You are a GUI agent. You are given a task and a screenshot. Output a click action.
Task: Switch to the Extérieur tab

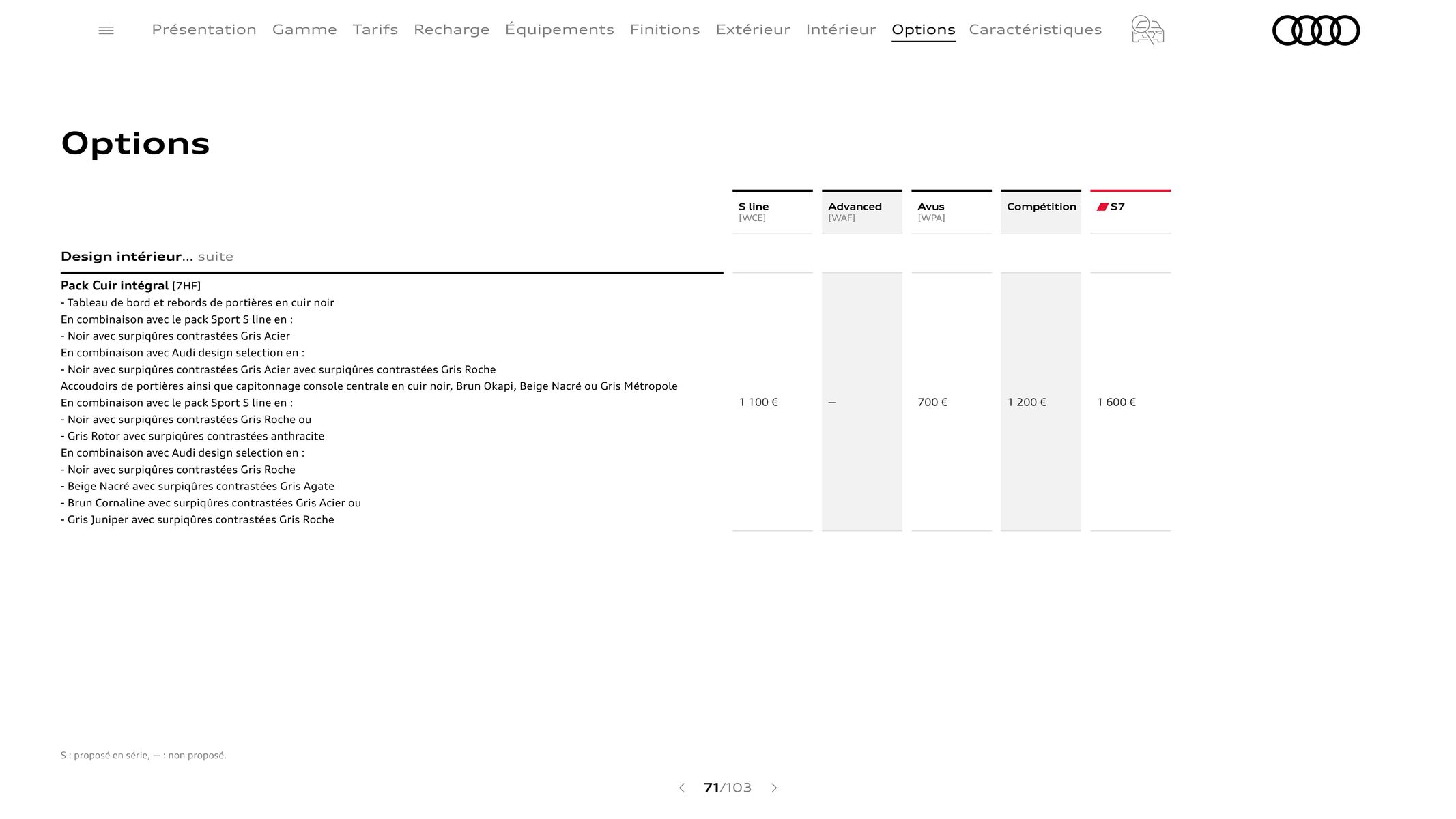pos(753,29)
